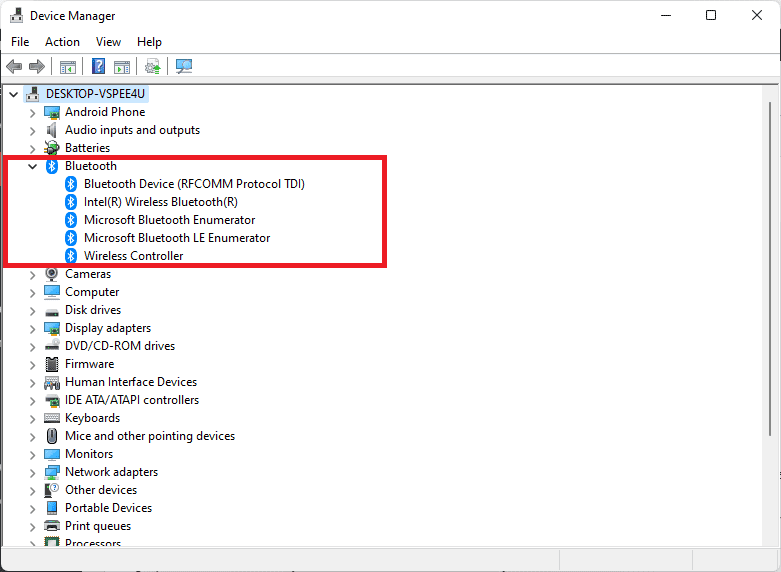This screenshot has height=572, width=781.
Task: Select Microsoft Bluetooth Enumerator text
Action: 169,220
